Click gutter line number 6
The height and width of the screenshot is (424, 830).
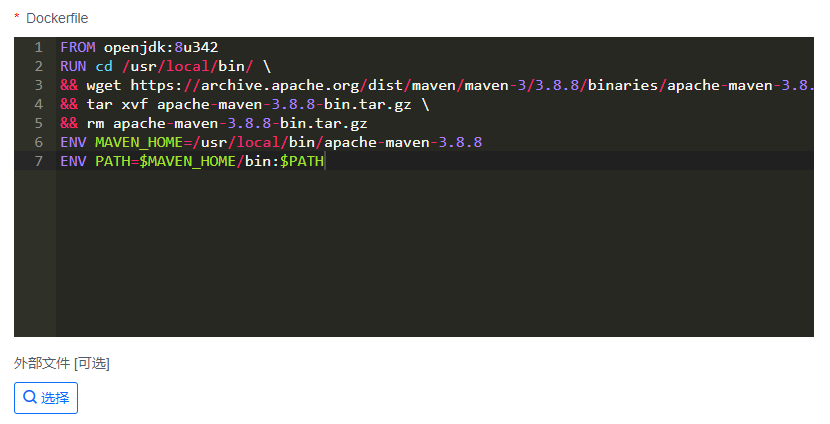pos(39,142)
